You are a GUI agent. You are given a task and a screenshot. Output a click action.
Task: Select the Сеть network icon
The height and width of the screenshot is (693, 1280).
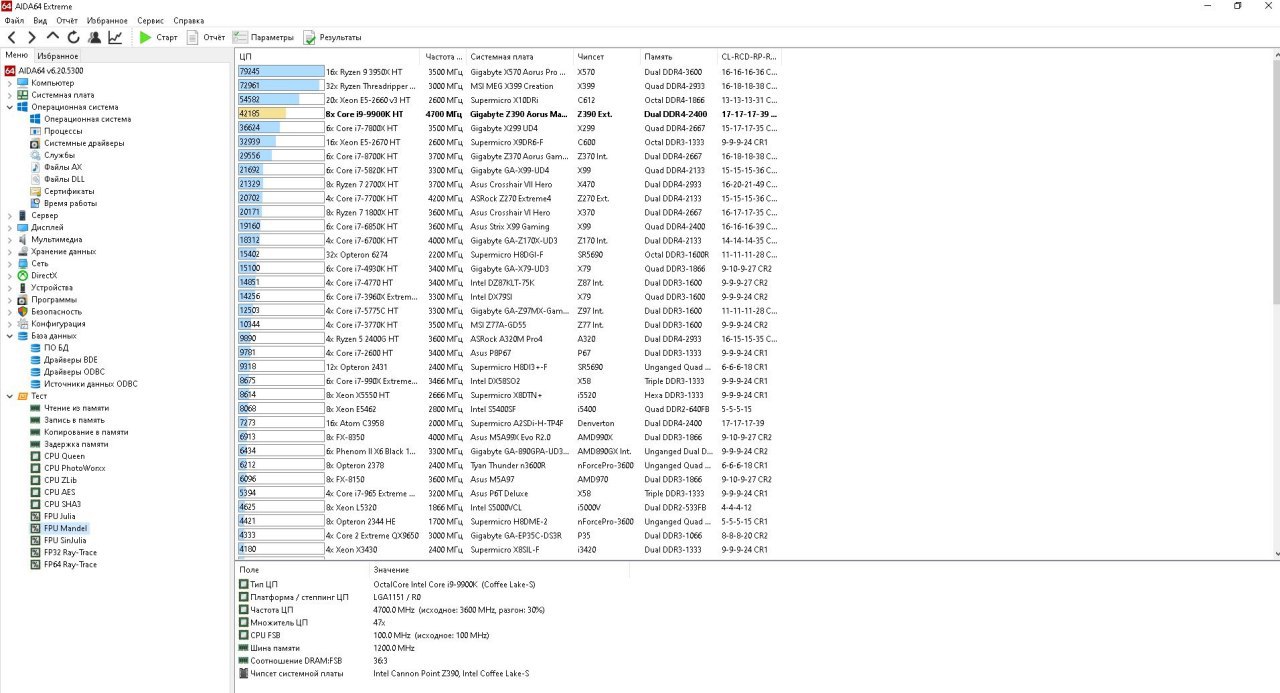22,264
